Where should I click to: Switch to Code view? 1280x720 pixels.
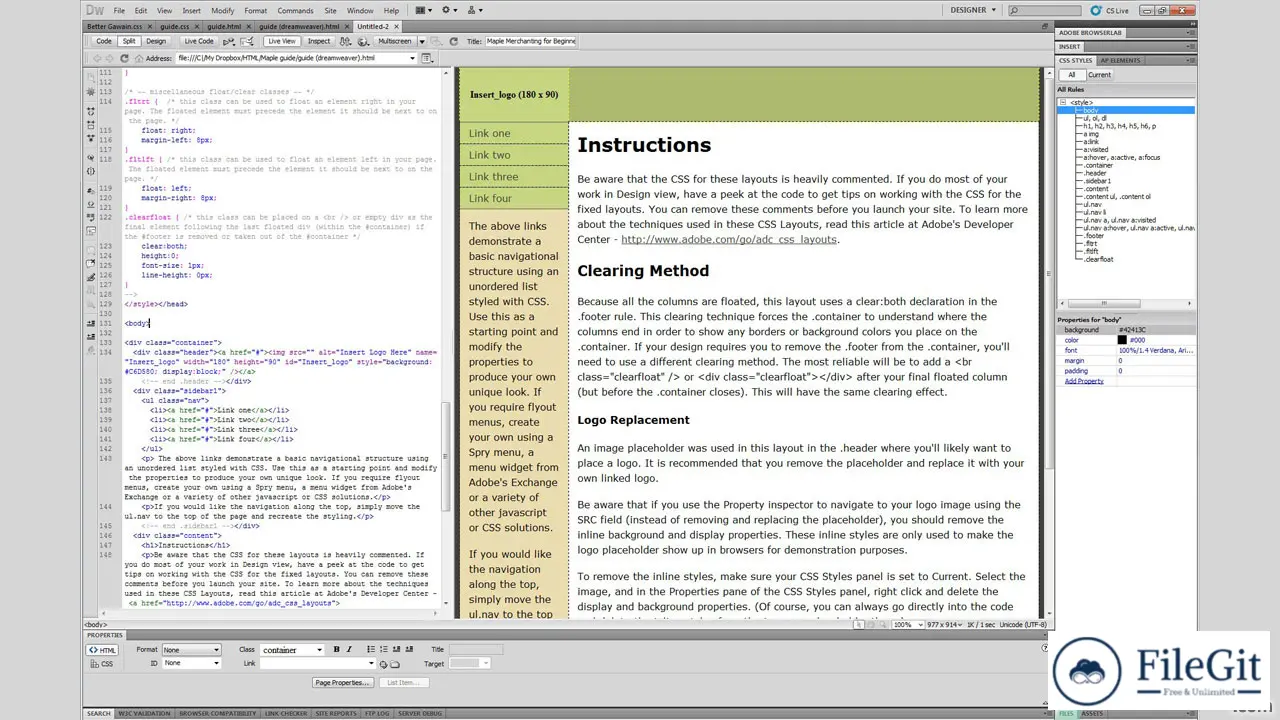pyautogui.click(x=104, y=41)
